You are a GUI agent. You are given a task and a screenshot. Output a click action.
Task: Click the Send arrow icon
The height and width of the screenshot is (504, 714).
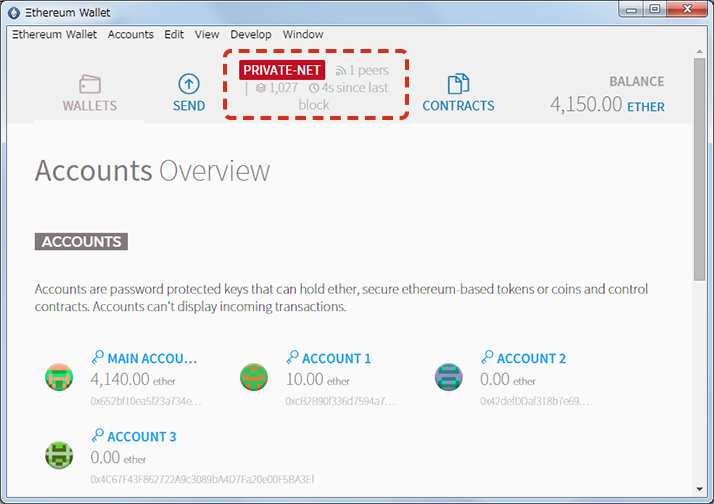pyautogui.click(x=189, y=84)
